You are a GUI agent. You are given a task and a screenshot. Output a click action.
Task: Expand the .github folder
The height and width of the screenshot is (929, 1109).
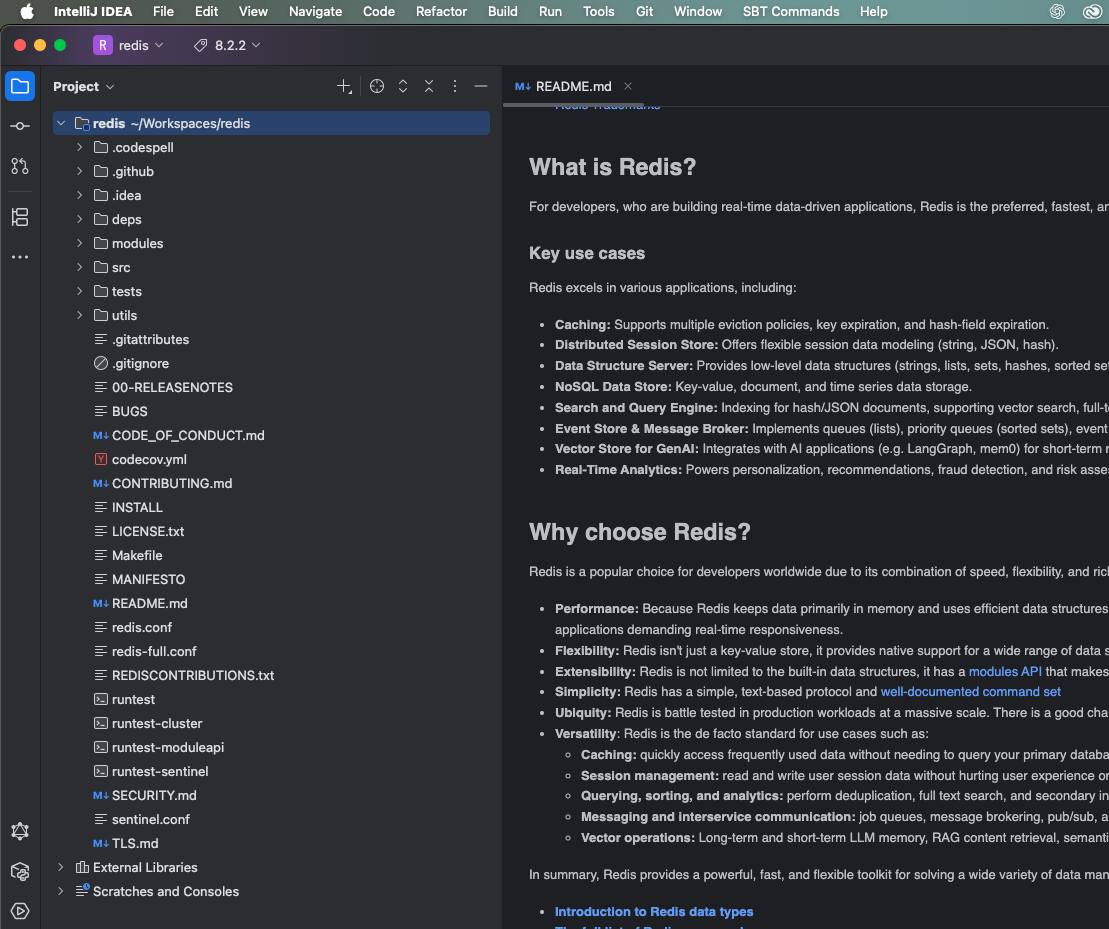pyautogui.click(x=80, y=171)
